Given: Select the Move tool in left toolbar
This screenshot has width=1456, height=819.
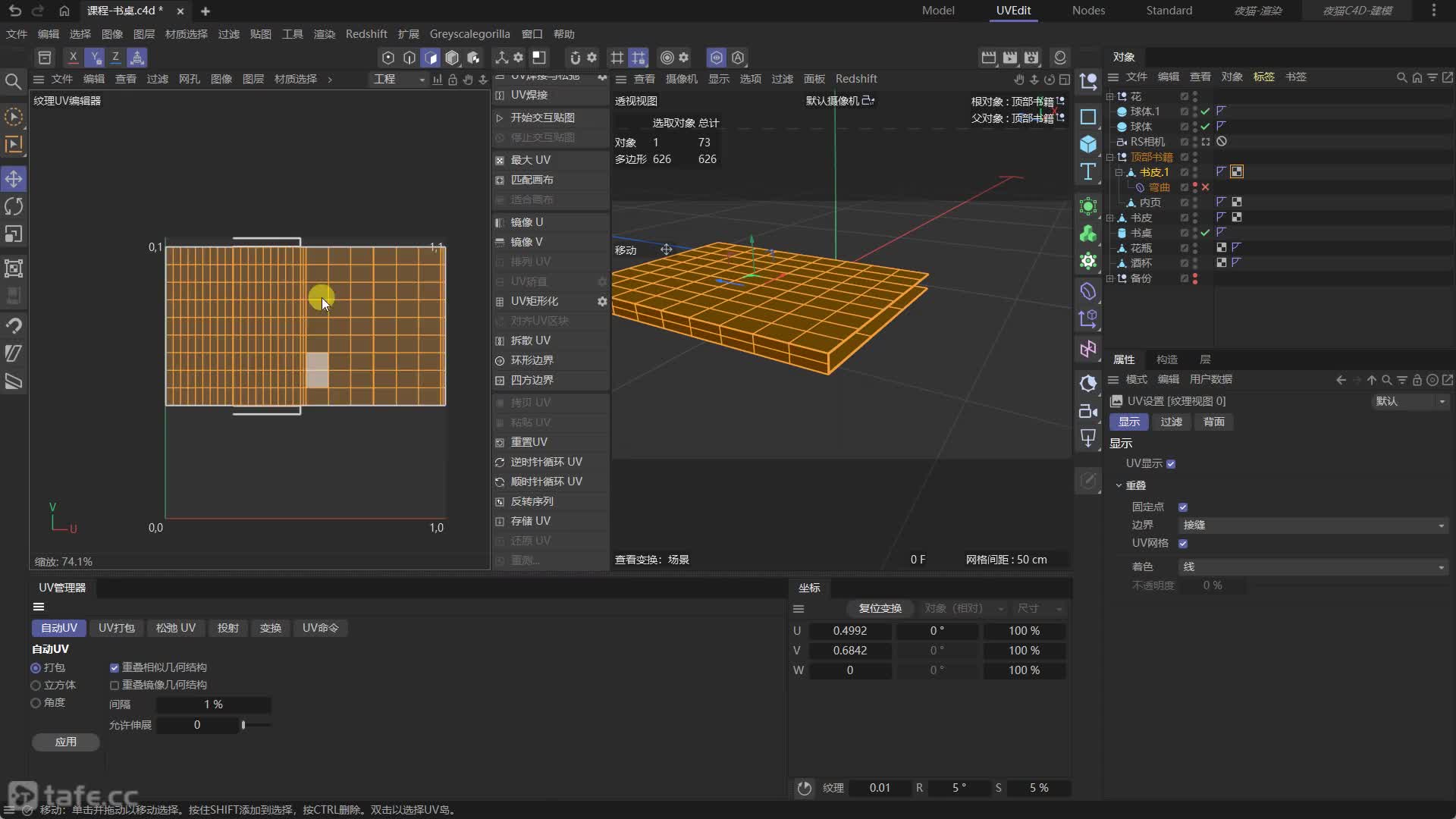Looking at the screenshot, I should click(14, 179).
